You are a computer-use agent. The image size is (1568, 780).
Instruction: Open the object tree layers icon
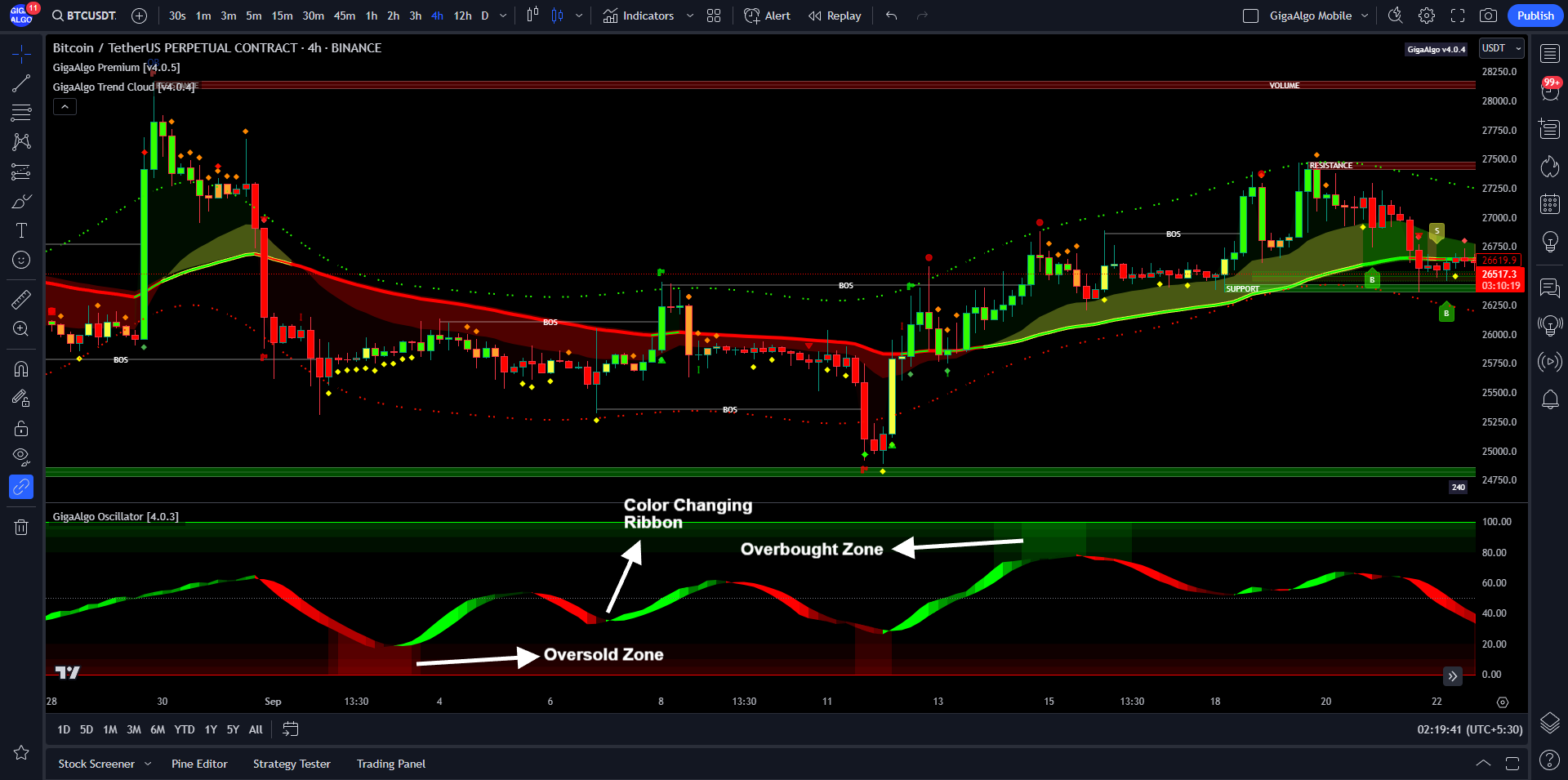click(1549, 723)
